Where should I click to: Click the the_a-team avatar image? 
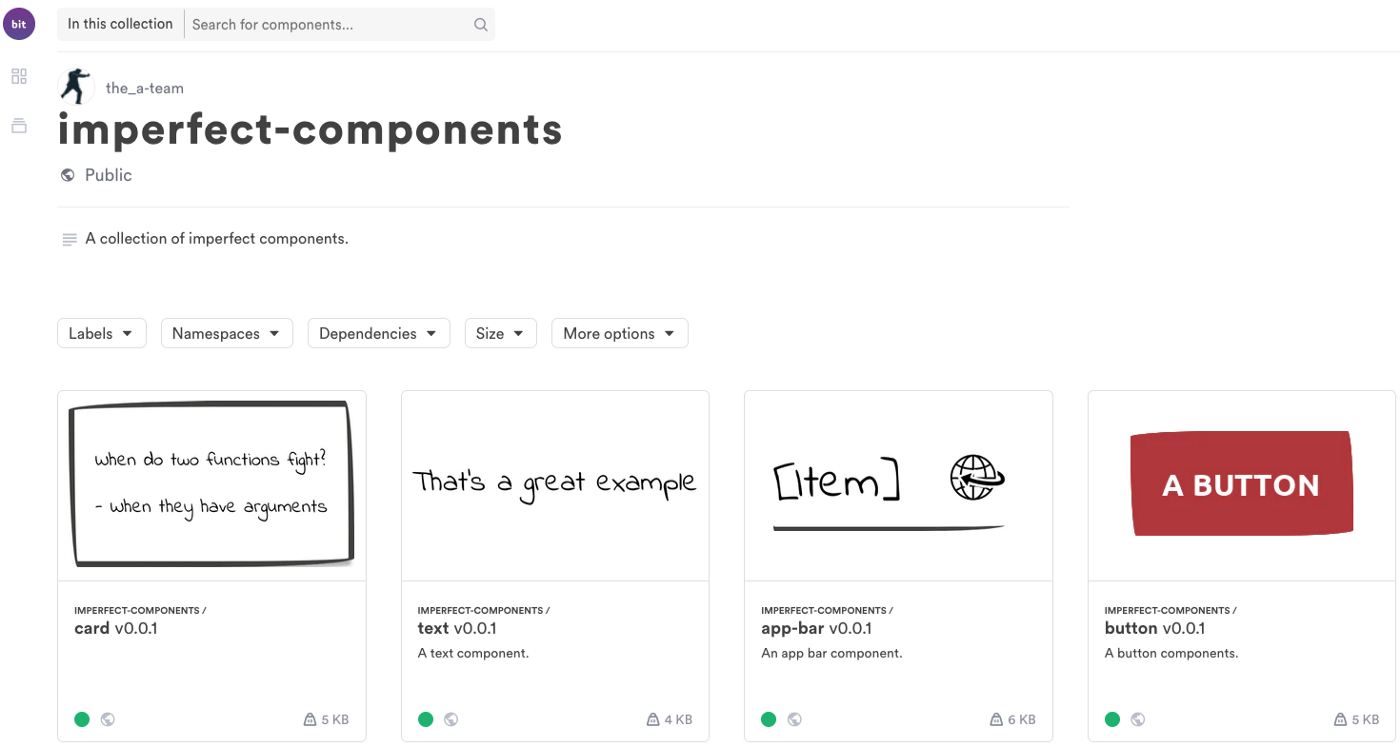76,87
